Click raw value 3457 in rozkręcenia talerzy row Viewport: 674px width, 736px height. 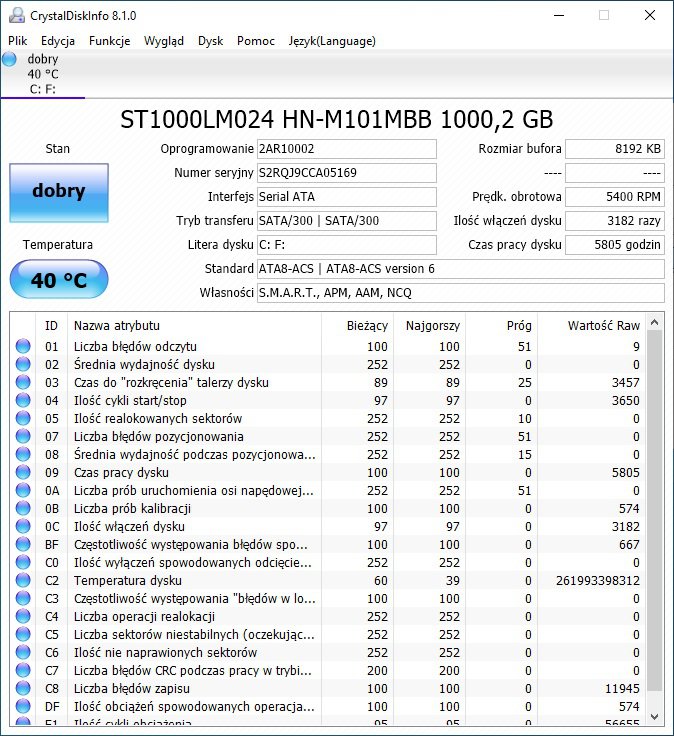coord(625,383)
